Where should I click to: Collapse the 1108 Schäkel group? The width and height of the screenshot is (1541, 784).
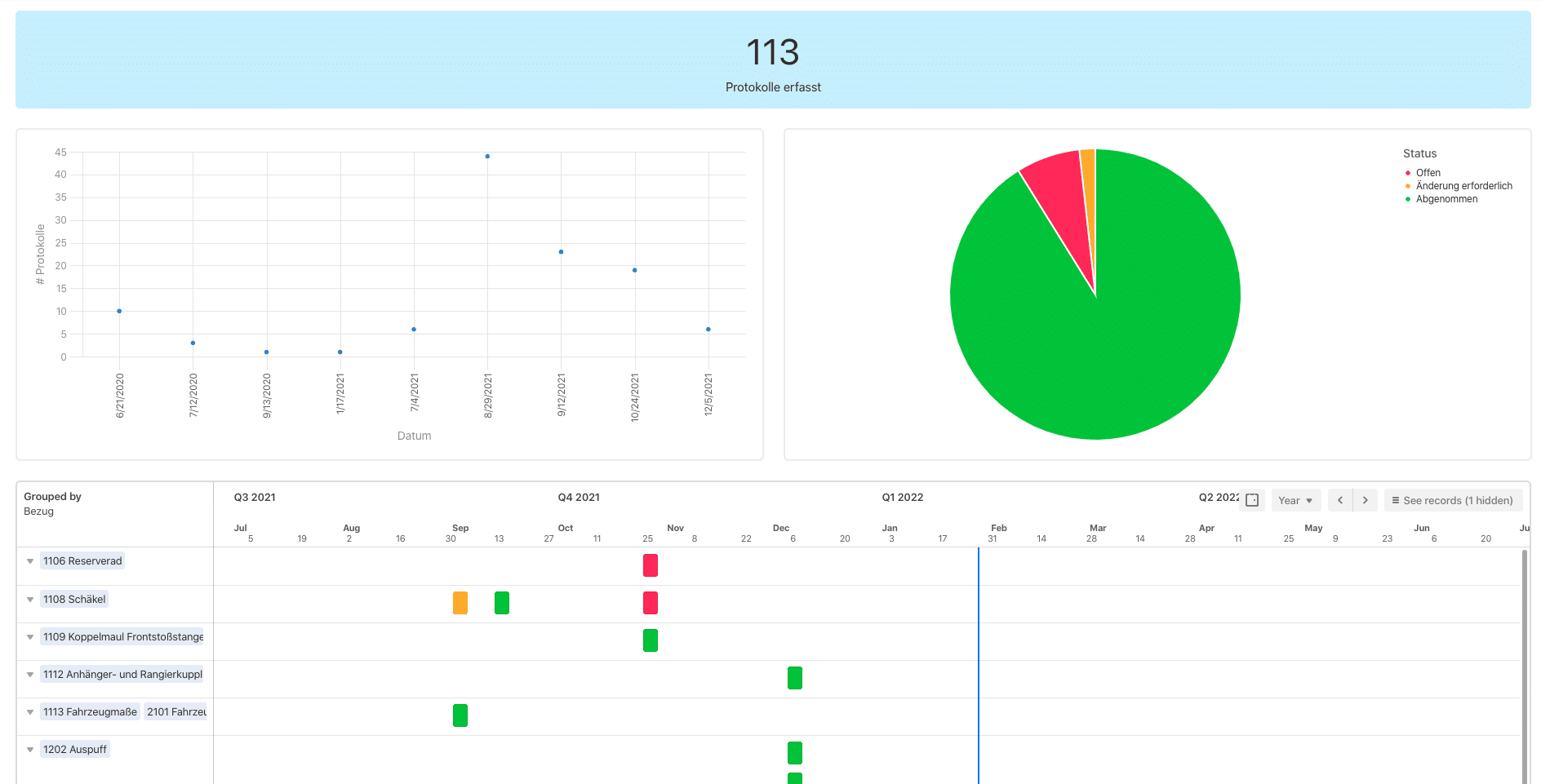pyautogui.click(x=30, y=600)
